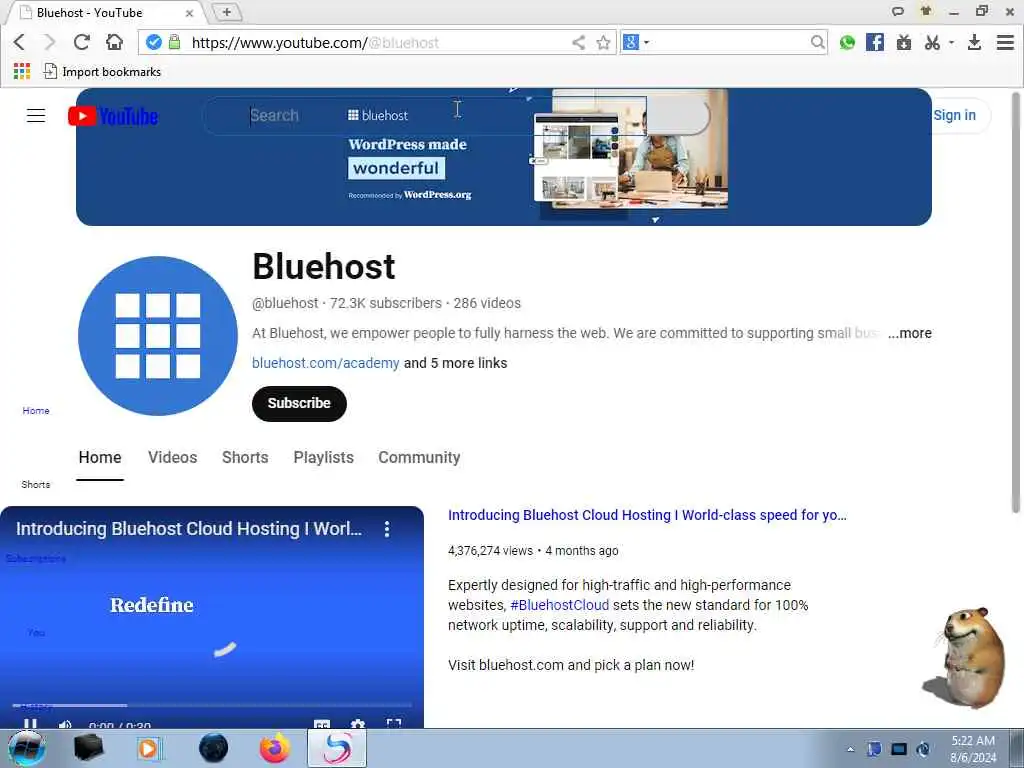The width and height of the screenshot is (1024, 768).
Task: Enter fullscreen in the video player
Action: pyautogui.click(x=393, y=724)
